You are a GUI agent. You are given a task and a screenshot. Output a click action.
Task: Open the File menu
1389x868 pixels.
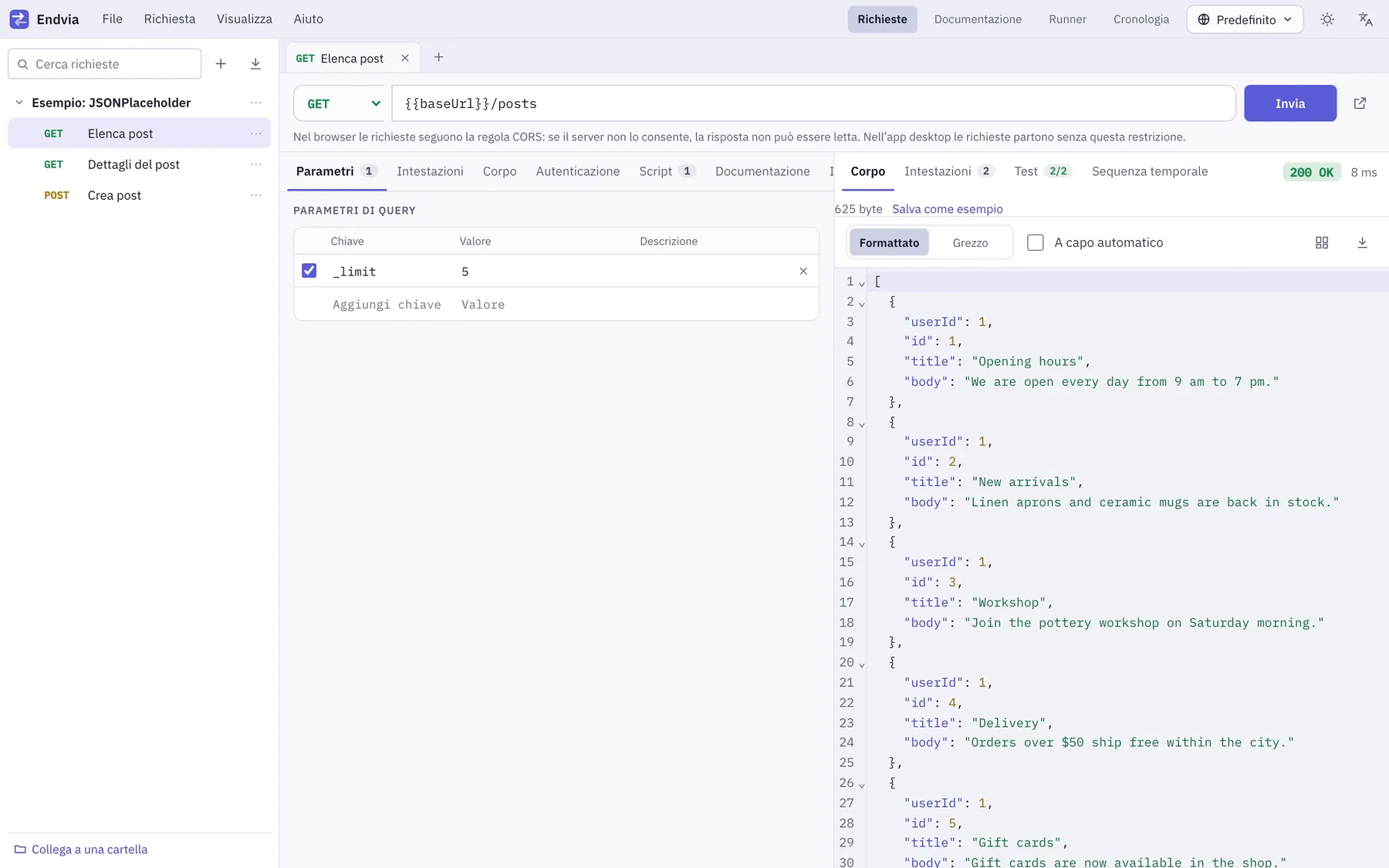pos(112,19)
